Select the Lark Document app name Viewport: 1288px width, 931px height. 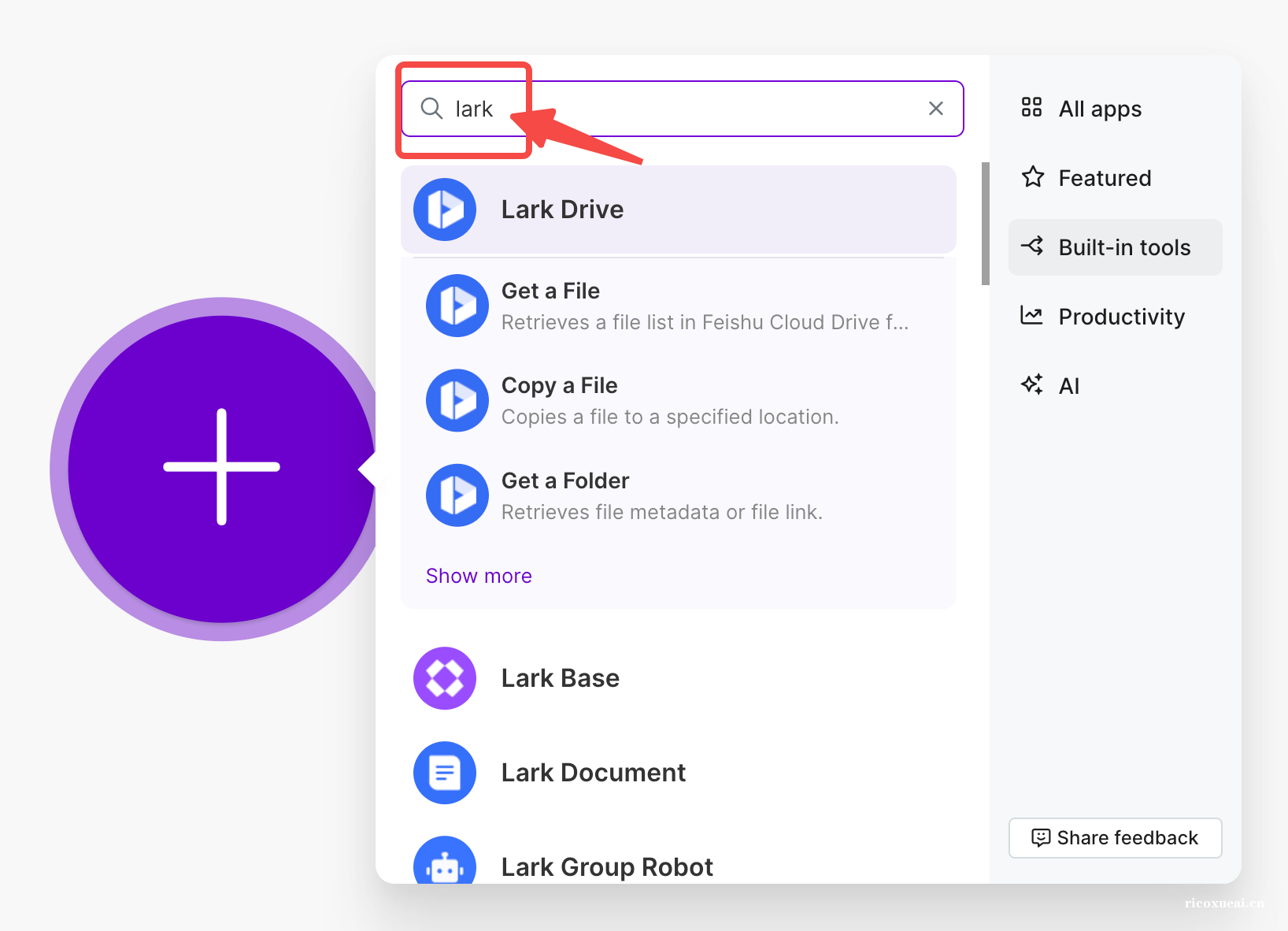tap(594, 773)
